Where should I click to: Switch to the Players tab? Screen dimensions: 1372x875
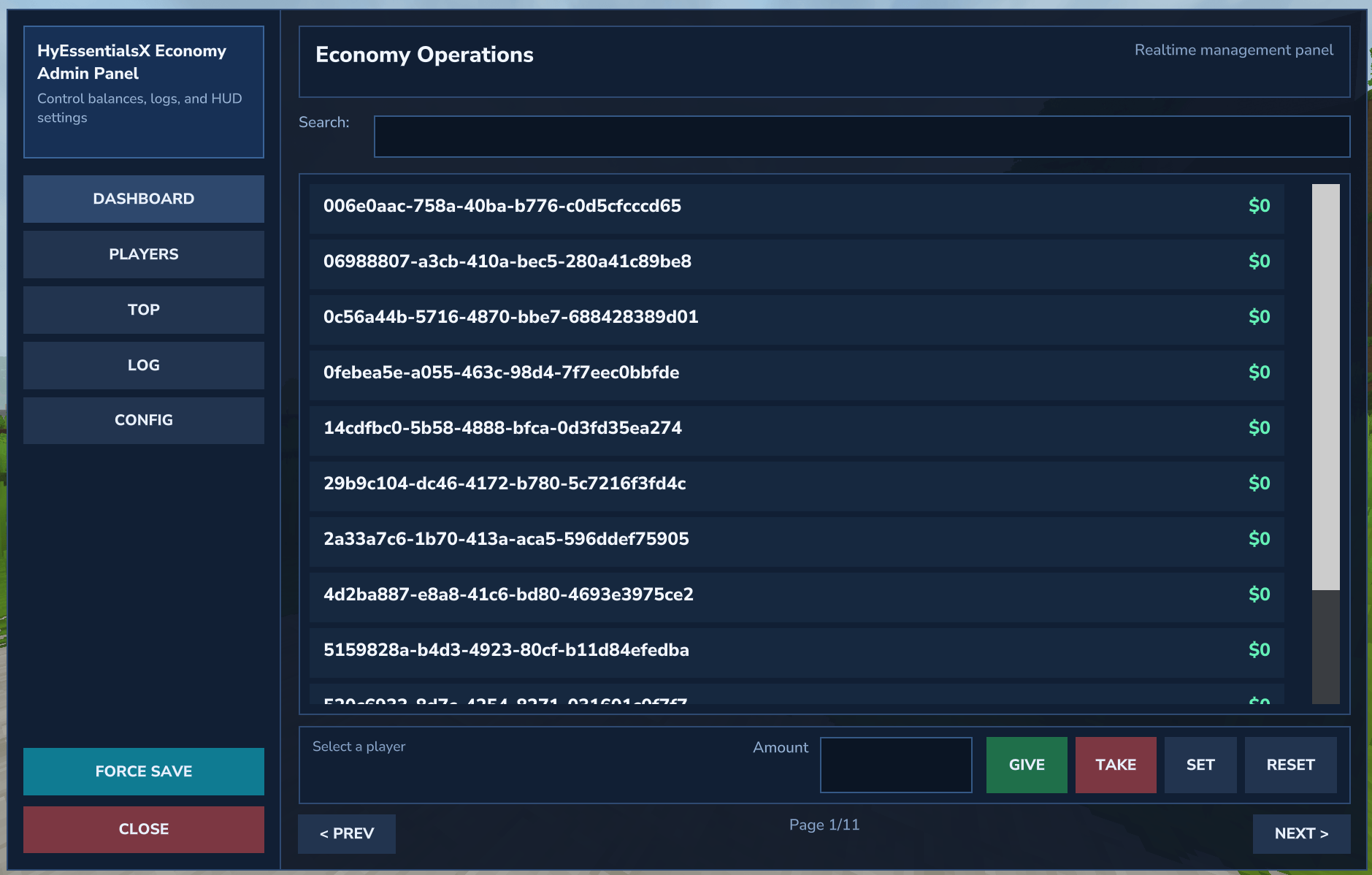click(x=143, y=254)
